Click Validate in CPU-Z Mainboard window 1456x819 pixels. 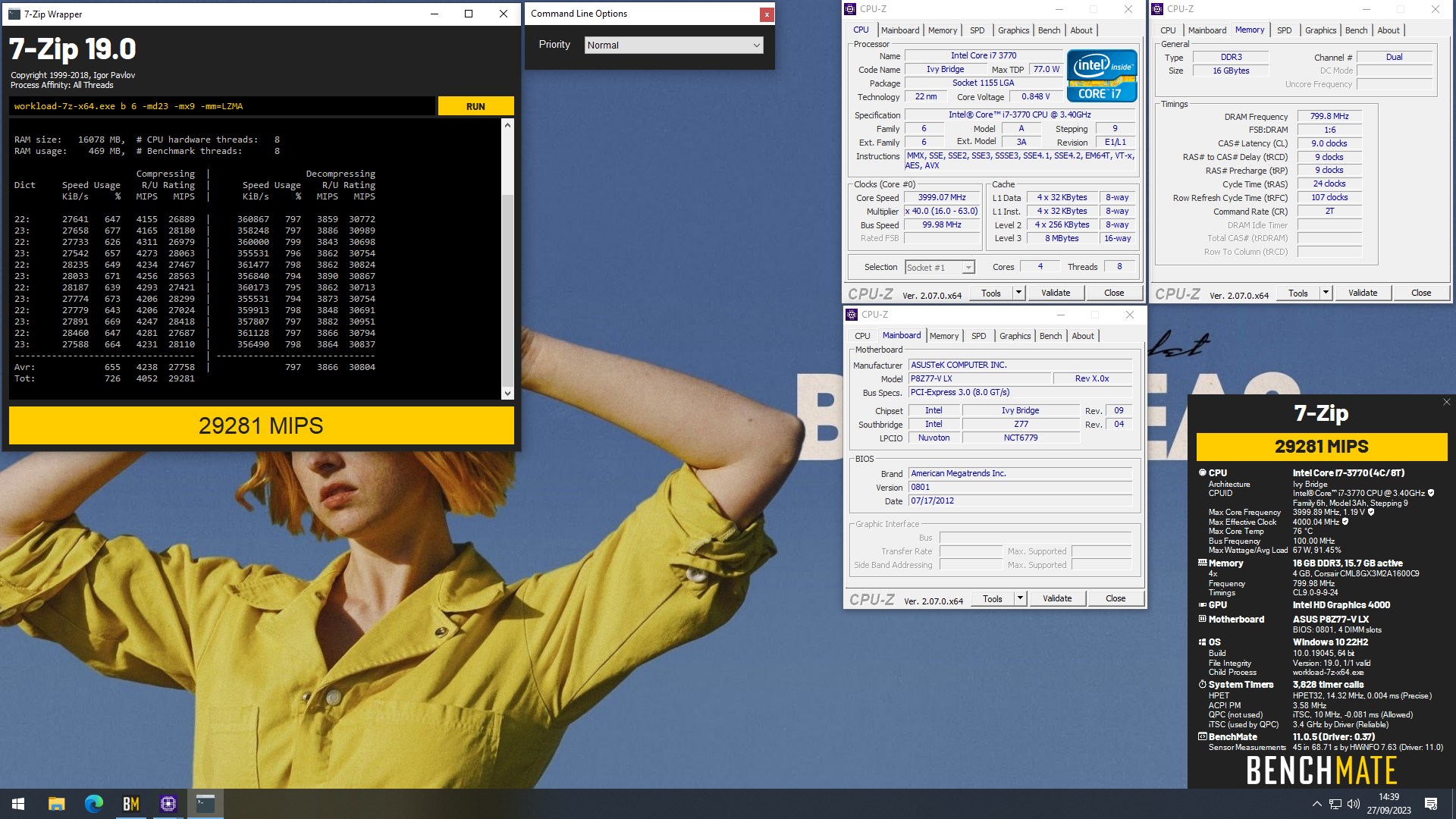point(1057,599)
